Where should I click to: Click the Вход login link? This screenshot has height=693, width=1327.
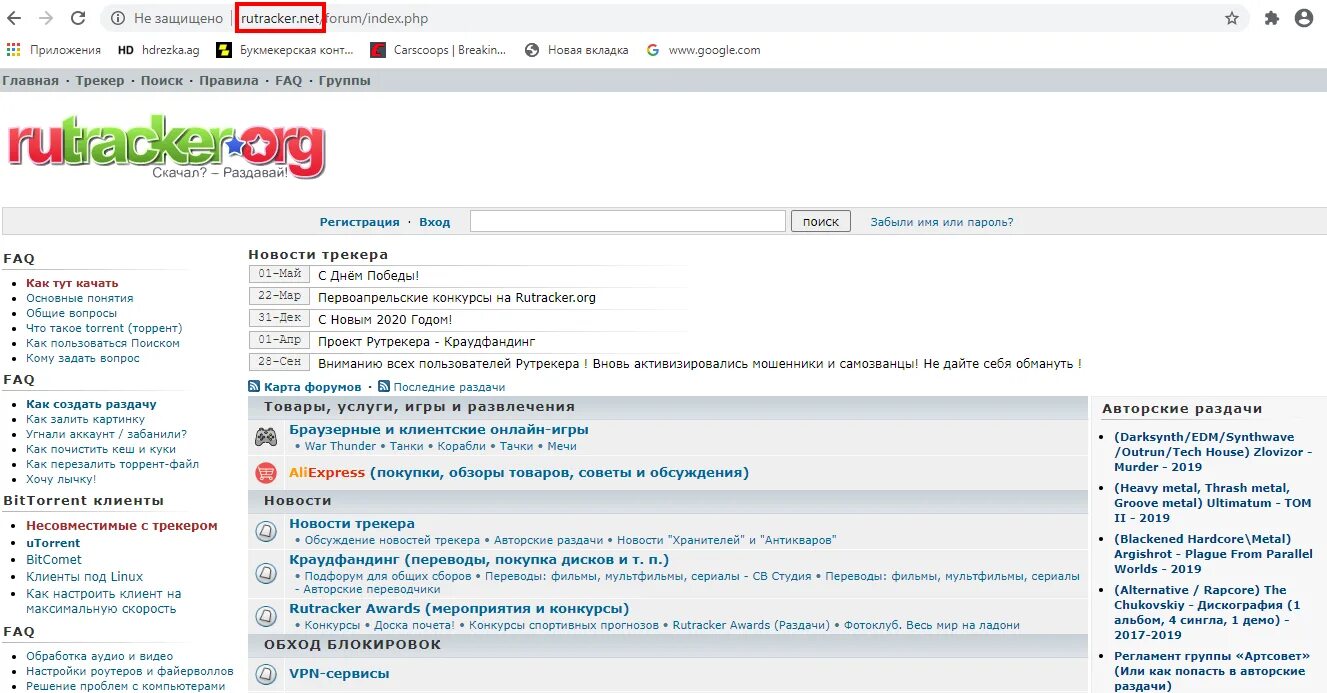click(x=434, y=222)
